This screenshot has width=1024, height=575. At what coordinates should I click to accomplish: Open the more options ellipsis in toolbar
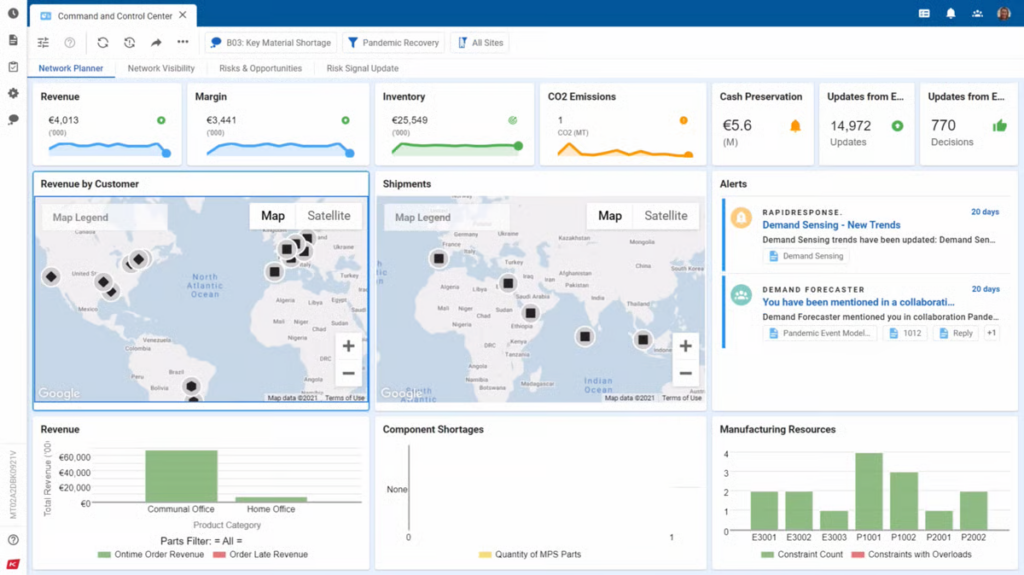click(182, 43)
